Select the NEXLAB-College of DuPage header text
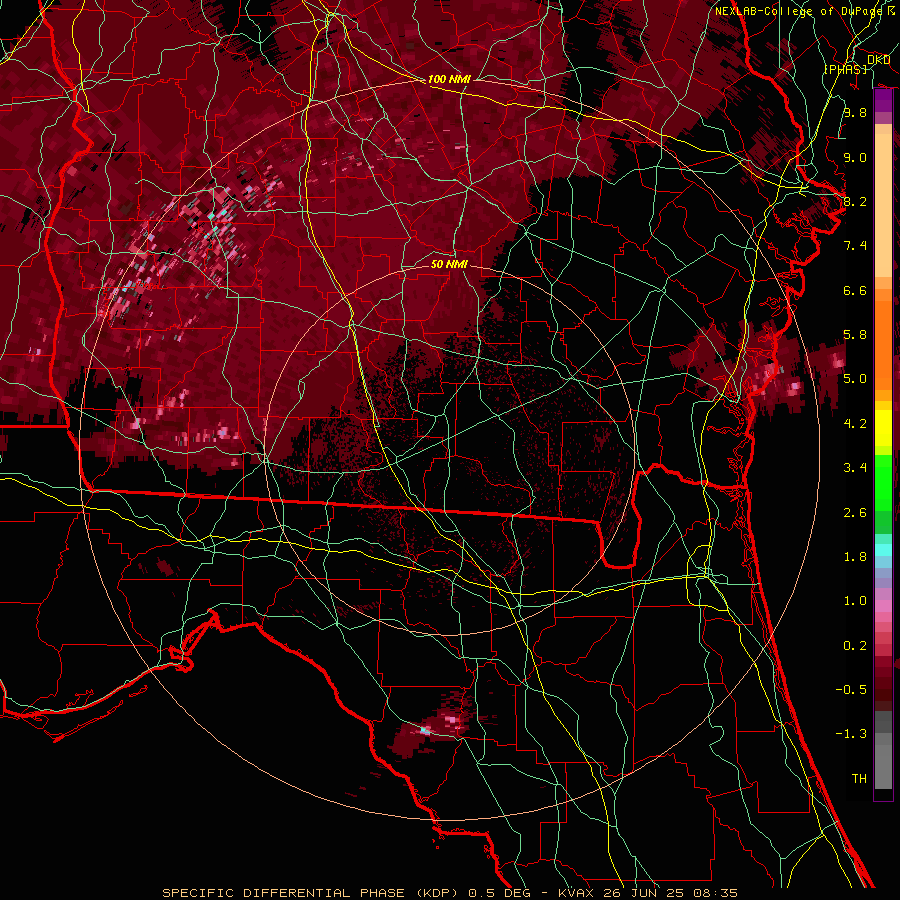The image size is (900, 900). 799,11
